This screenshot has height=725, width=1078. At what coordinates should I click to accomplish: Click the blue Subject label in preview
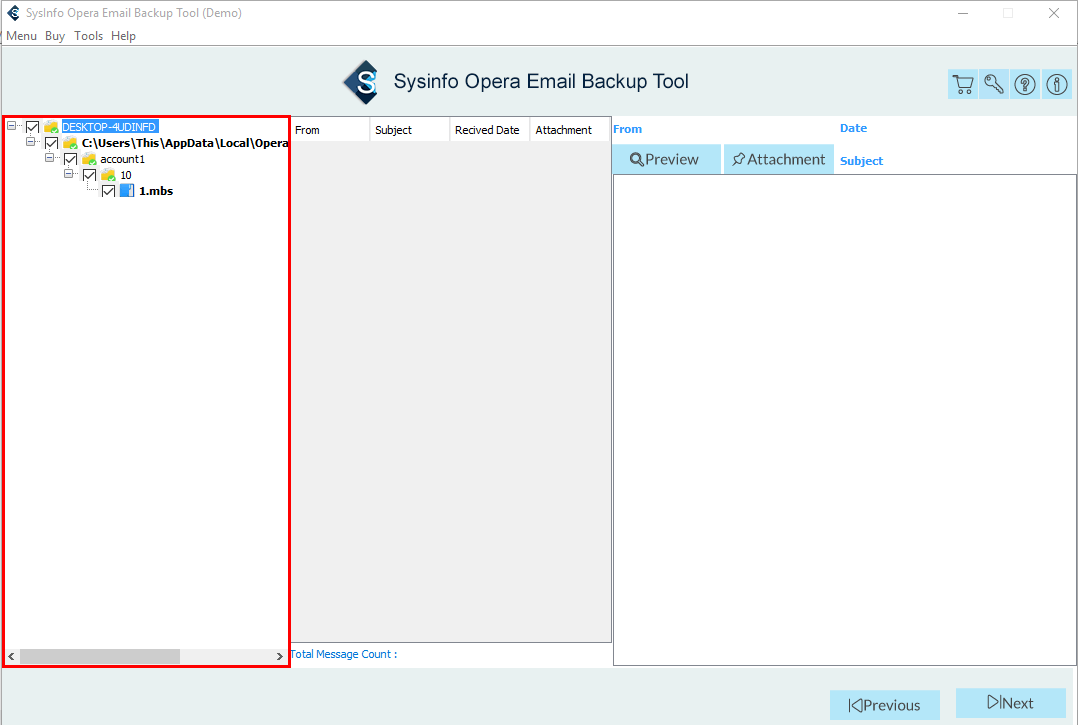[x=861, y=161]
